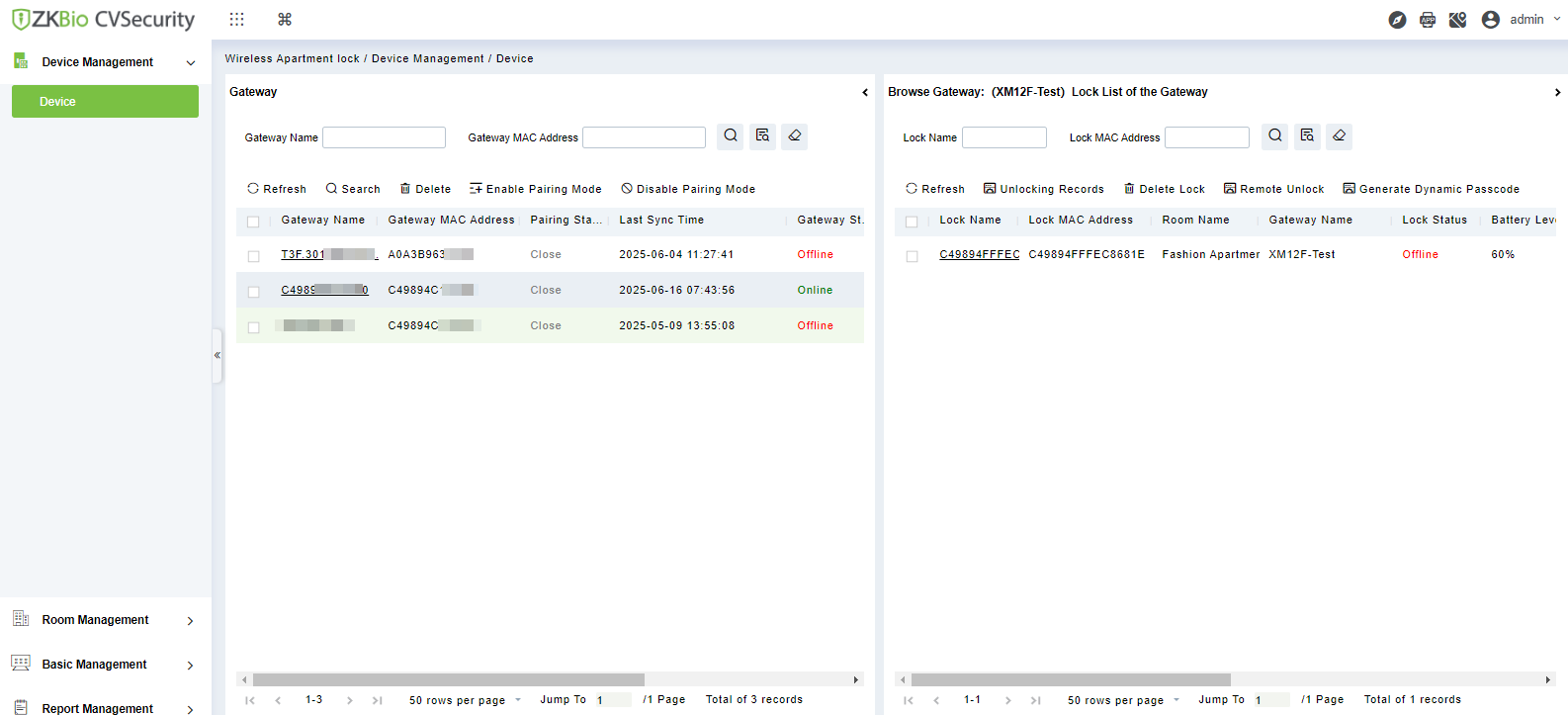Check the C49894FFFEC lock row checkbox
The width and height of the screenshot is (1568, 715).
coord(912,256)
